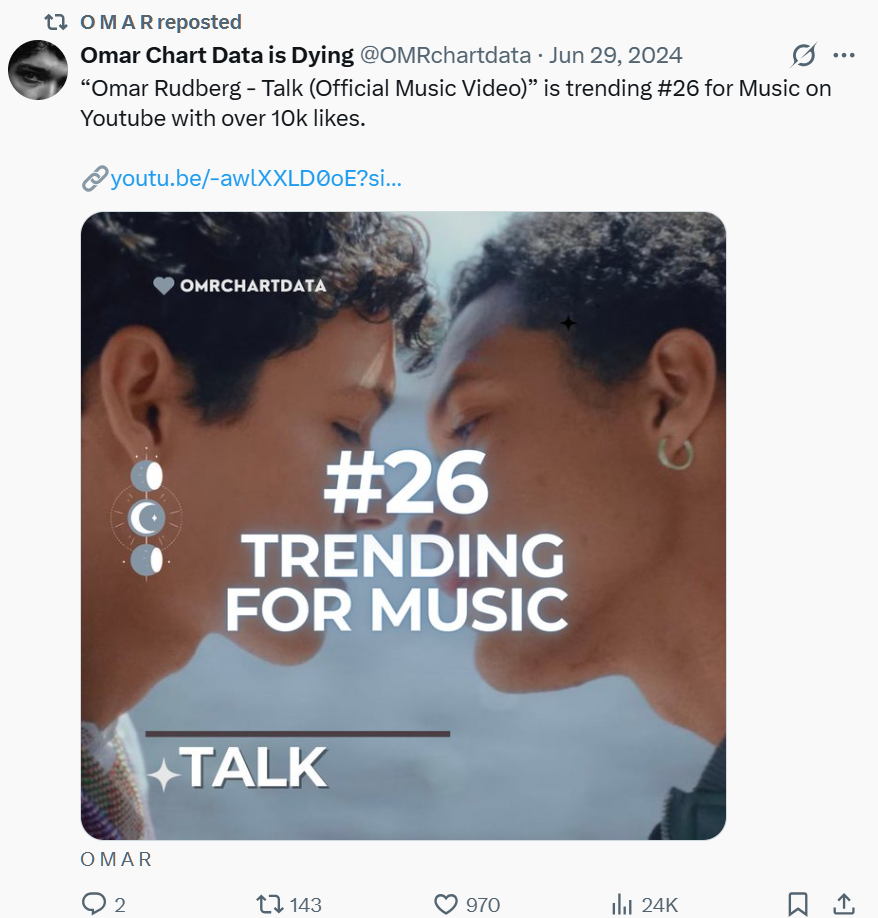This screenshot has height=918, width=878.
Task: Click the share post icon
Action: click(x=843, y=904)
